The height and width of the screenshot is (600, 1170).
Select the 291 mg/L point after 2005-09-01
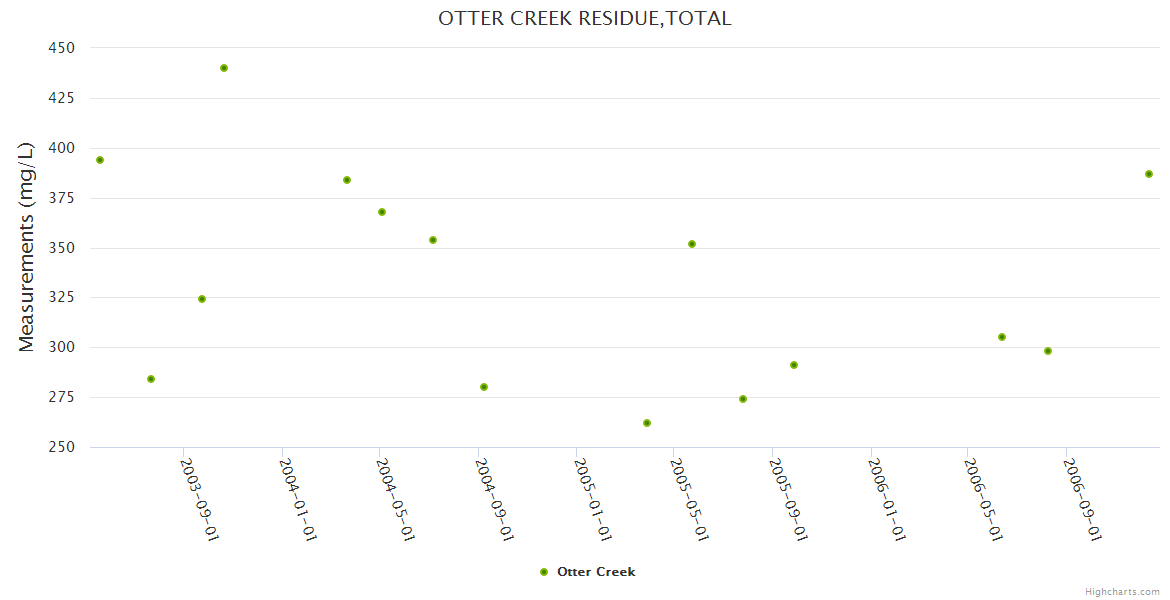(x=794, y=365)
